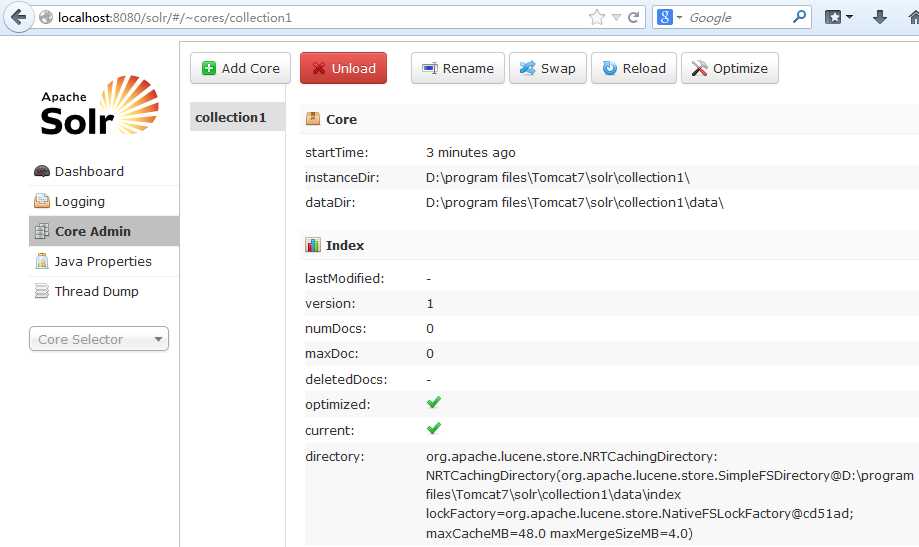Optimize the core index
Screen dimensions: 919x547
point(729,68)
